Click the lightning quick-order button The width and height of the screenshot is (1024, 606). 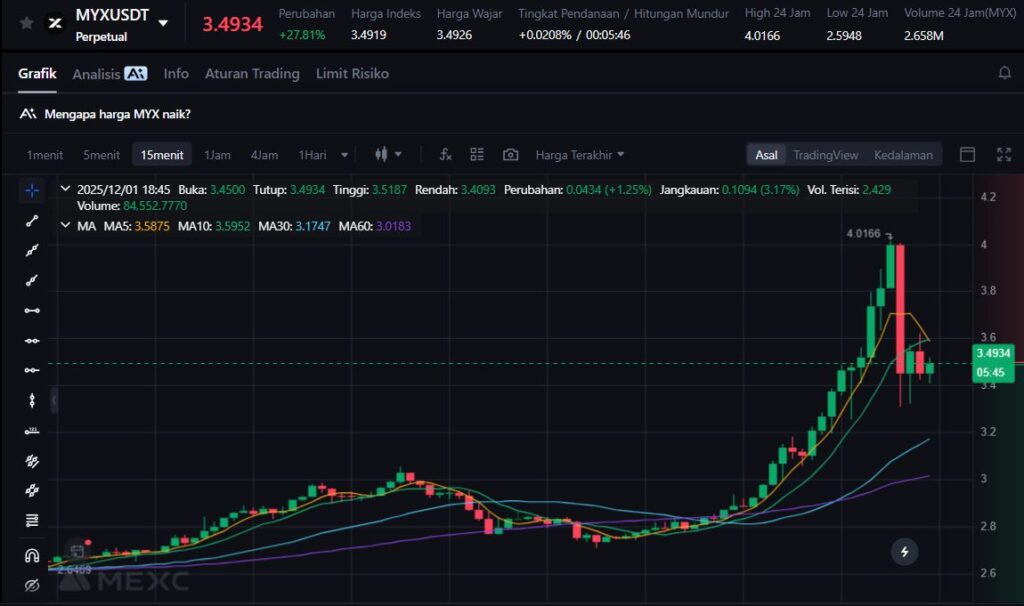pyautogui.click(x=904, y=551)
